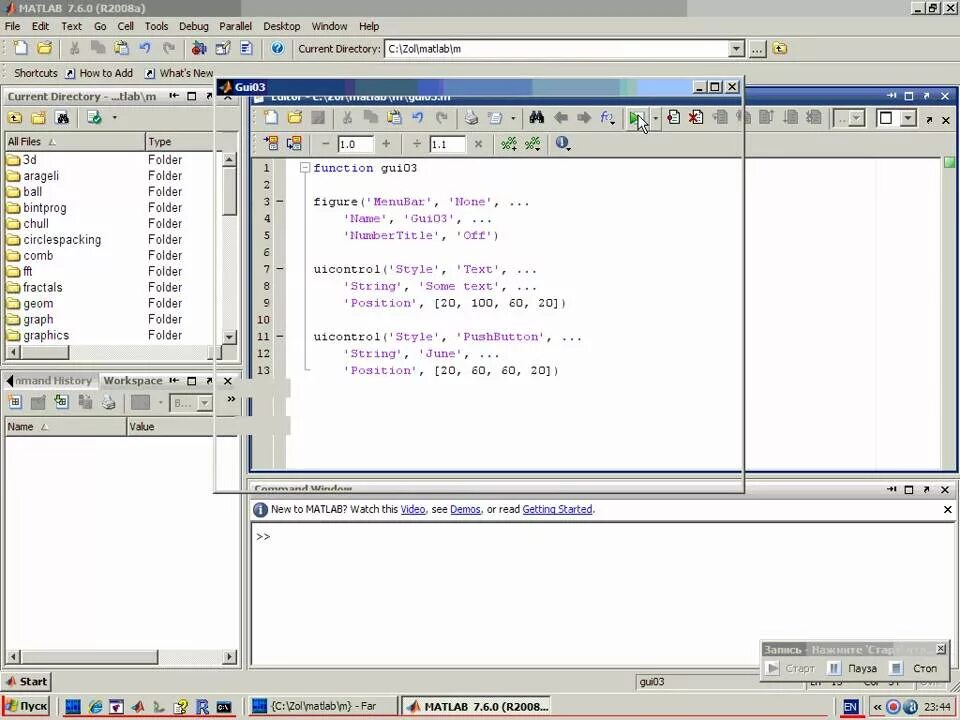Open file icon in main MATLAB toolbar
This screenshot has height=720, width=960.
point(45,48)
